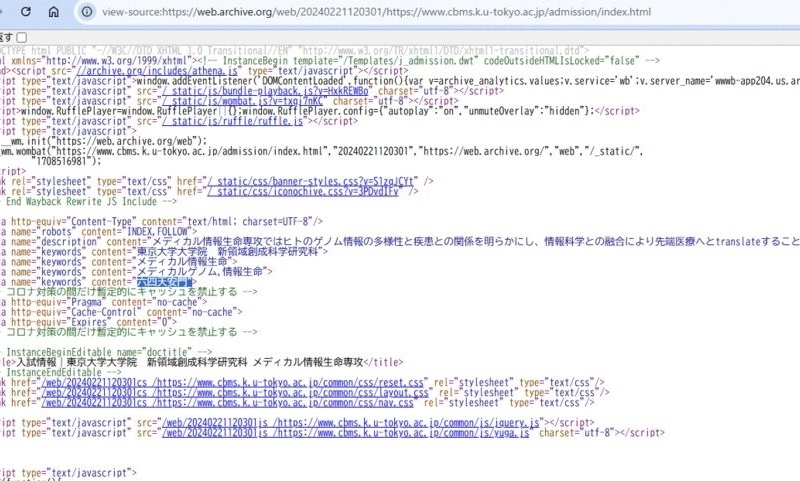Viewport: 800px width, 481px height.
Task: Toggle the line wrap checkbox
Action: (x=21, y=37)
